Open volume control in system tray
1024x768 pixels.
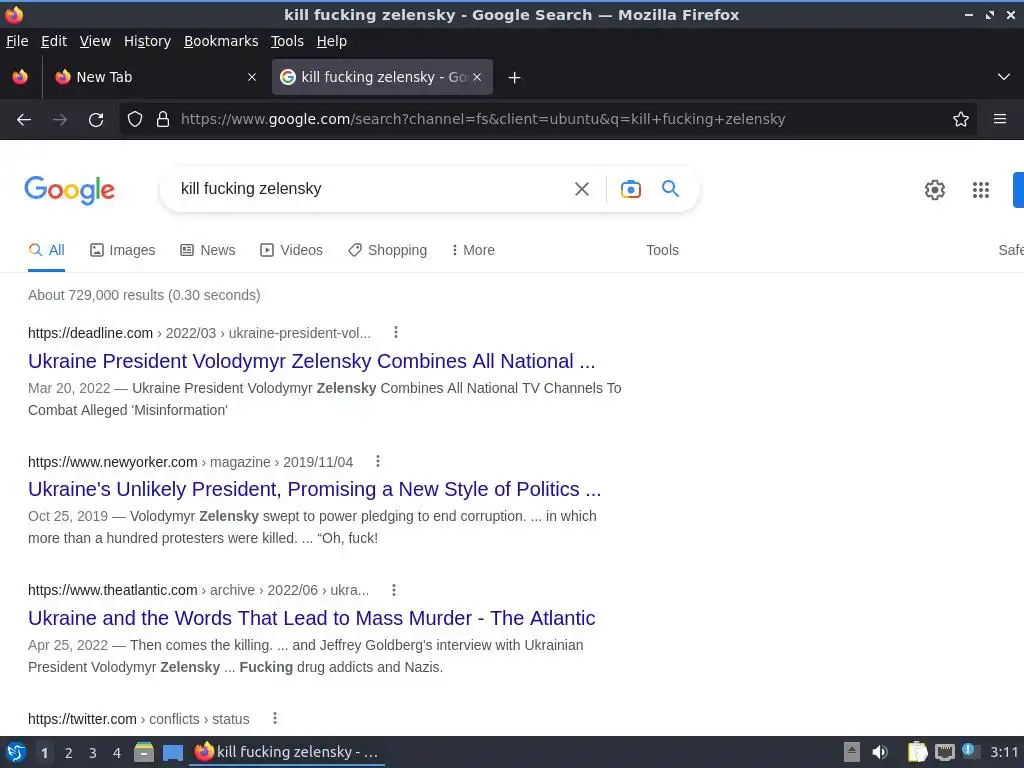point(880,752)
